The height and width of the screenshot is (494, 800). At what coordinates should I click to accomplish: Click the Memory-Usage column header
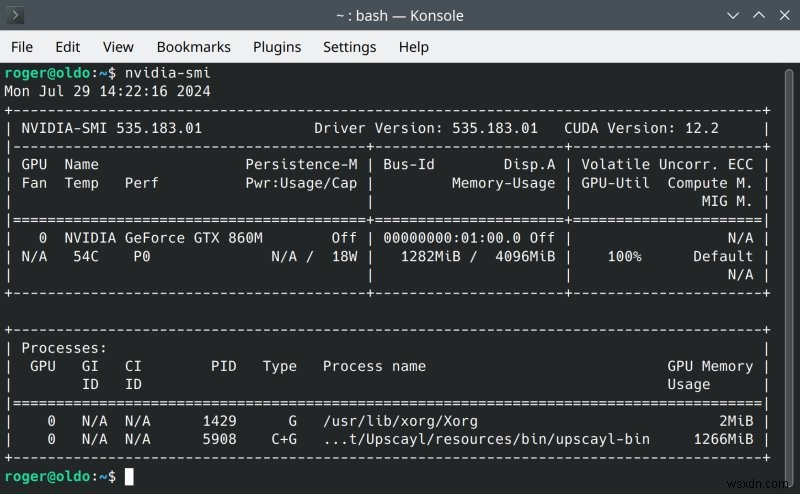[503, 183]
